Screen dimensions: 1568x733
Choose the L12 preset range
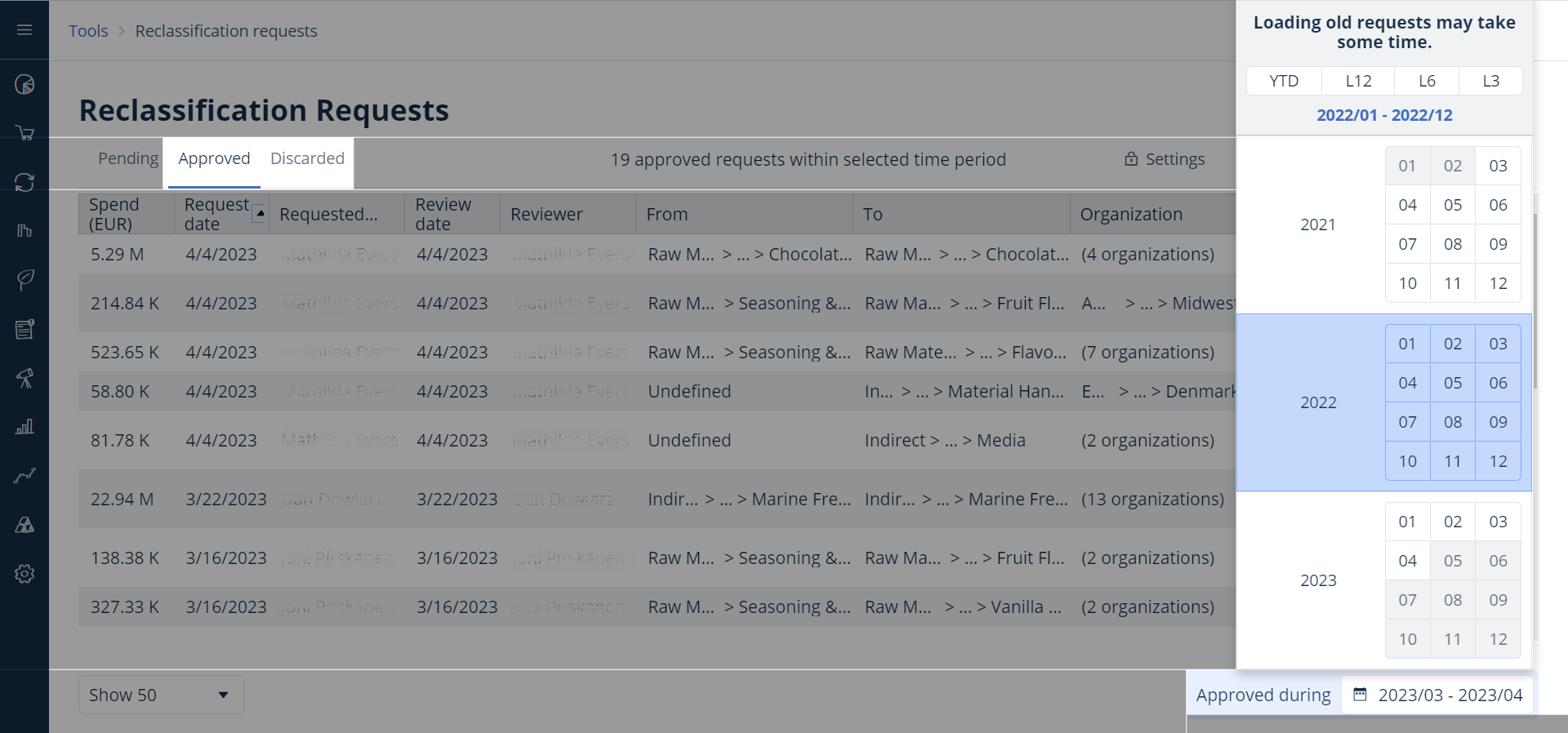pos(1358,81)
